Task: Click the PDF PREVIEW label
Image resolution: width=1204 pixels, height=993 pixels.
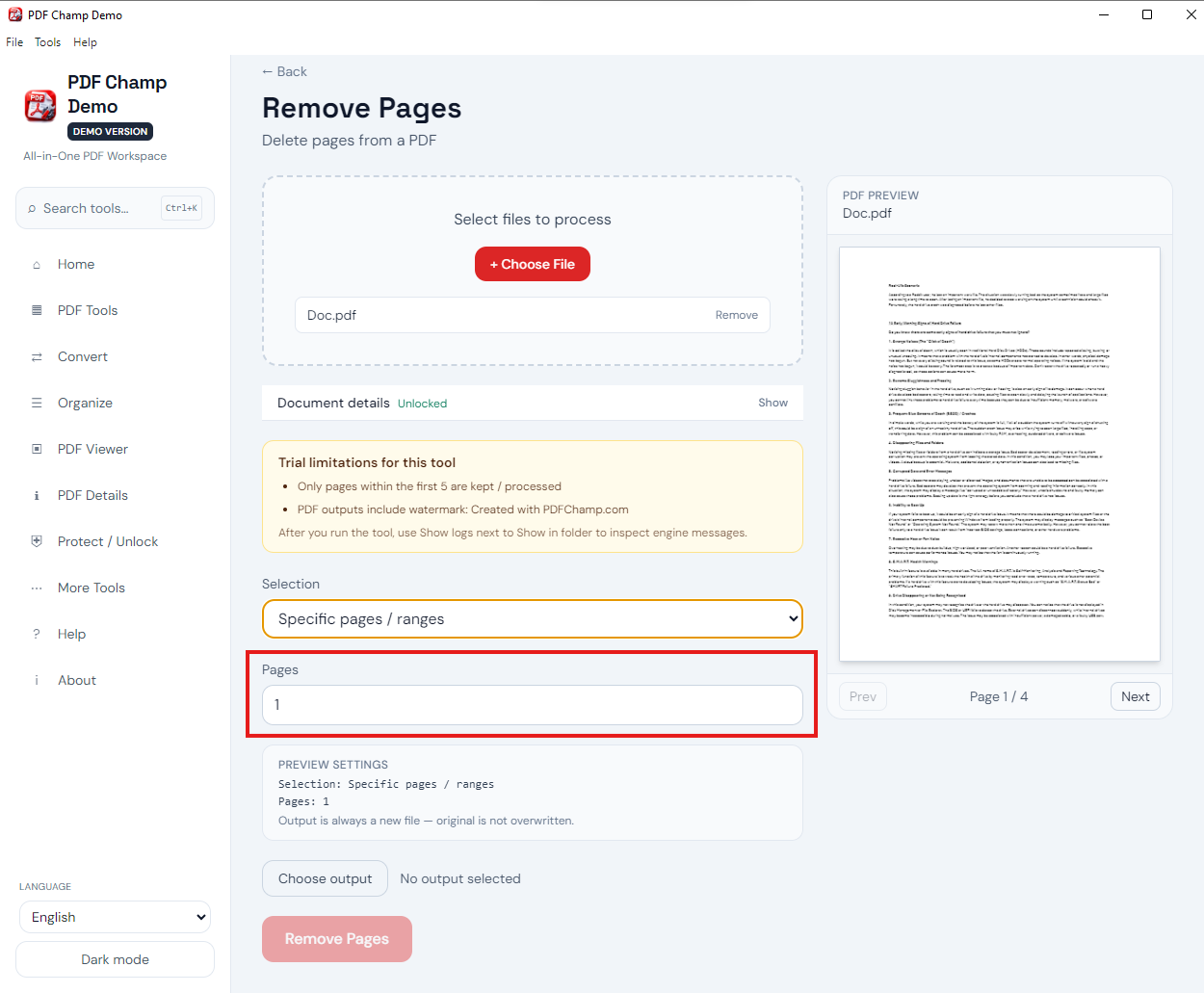Action: 880,196
